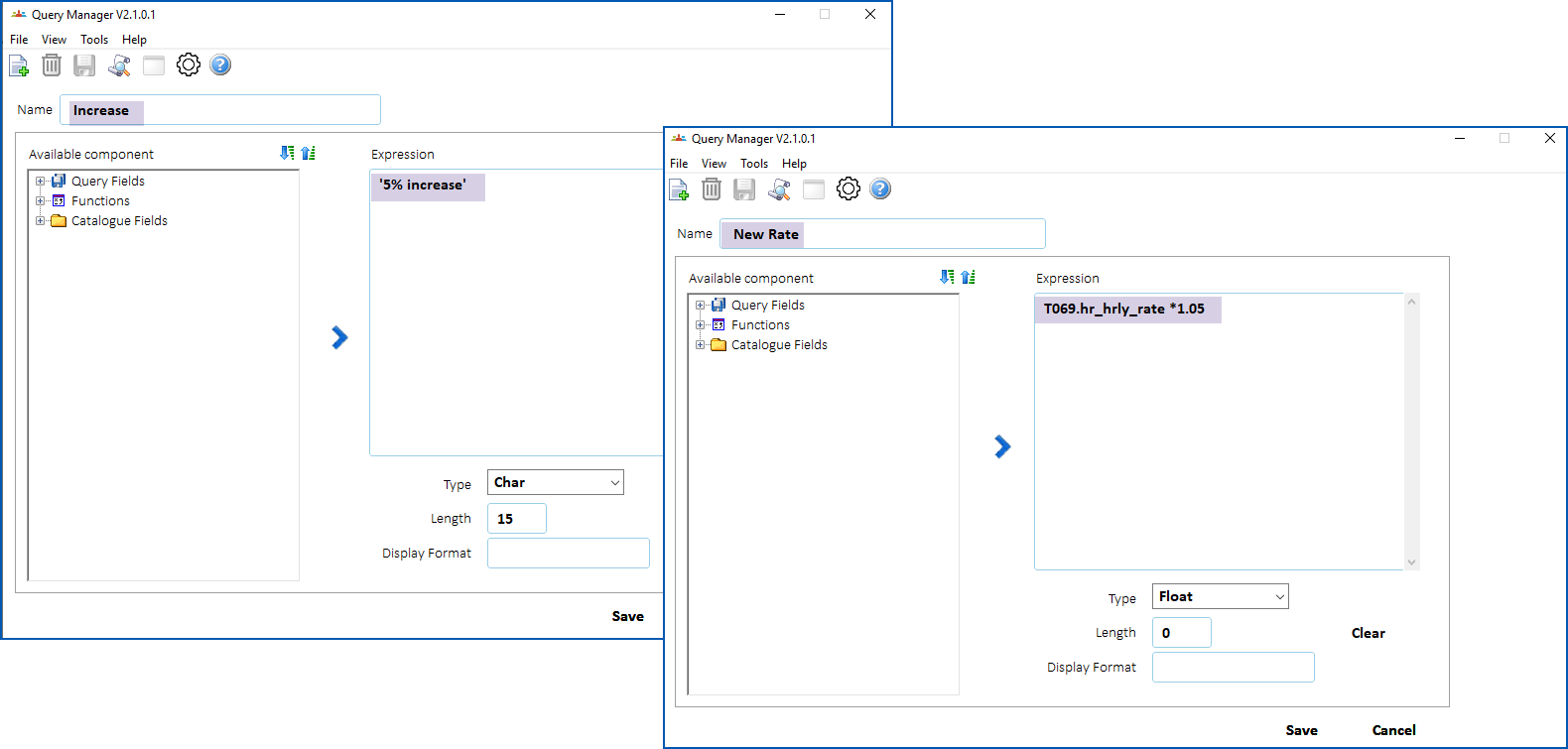Click Save button in front window

click(x=1301, y=730)
